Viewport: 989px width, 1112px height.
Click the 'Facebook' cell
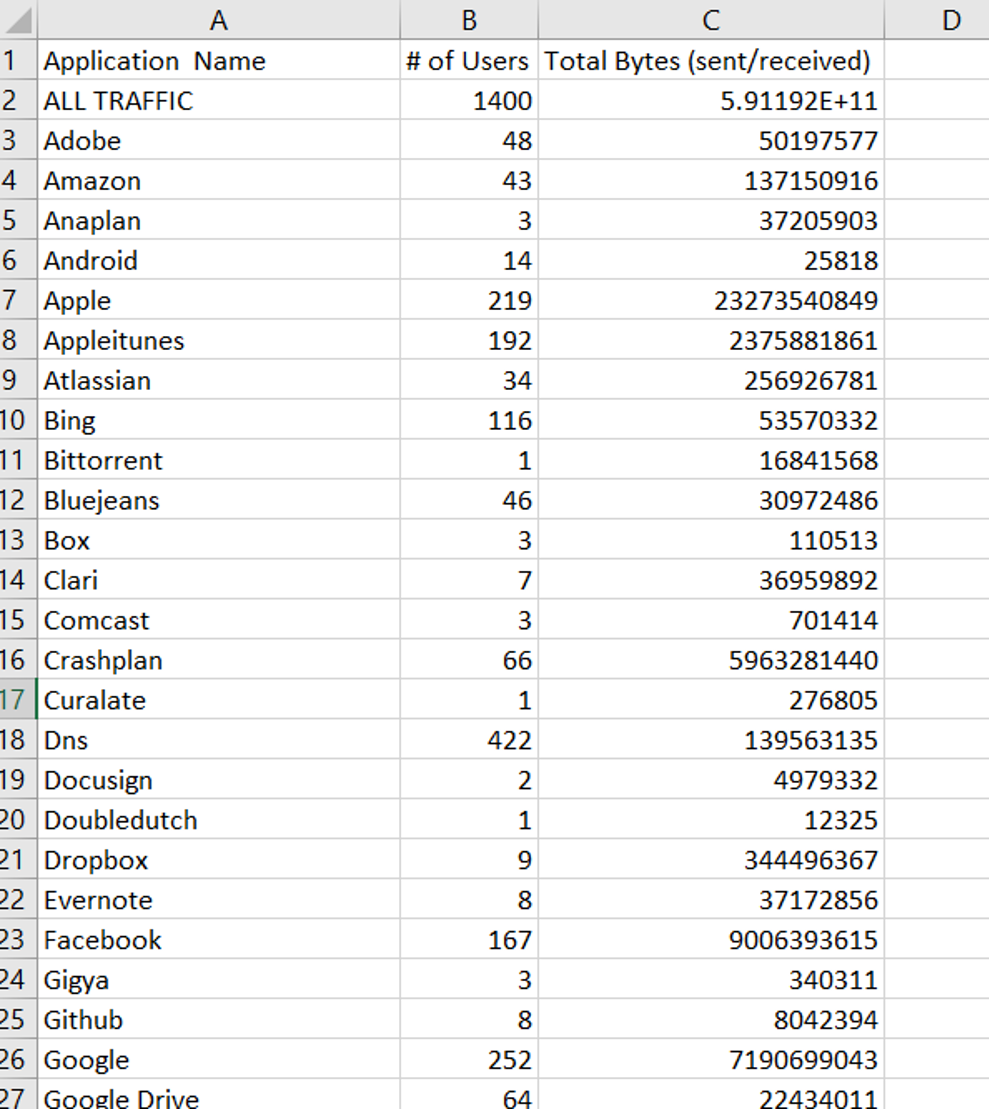pos(218,940)
